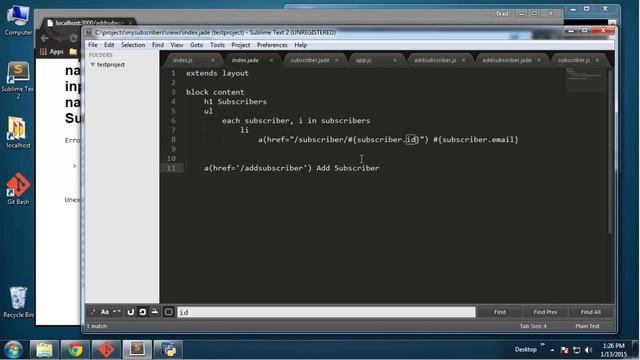Toggle highlight matches option
Viewport: 640px width, 360px height.
(168, 312)
